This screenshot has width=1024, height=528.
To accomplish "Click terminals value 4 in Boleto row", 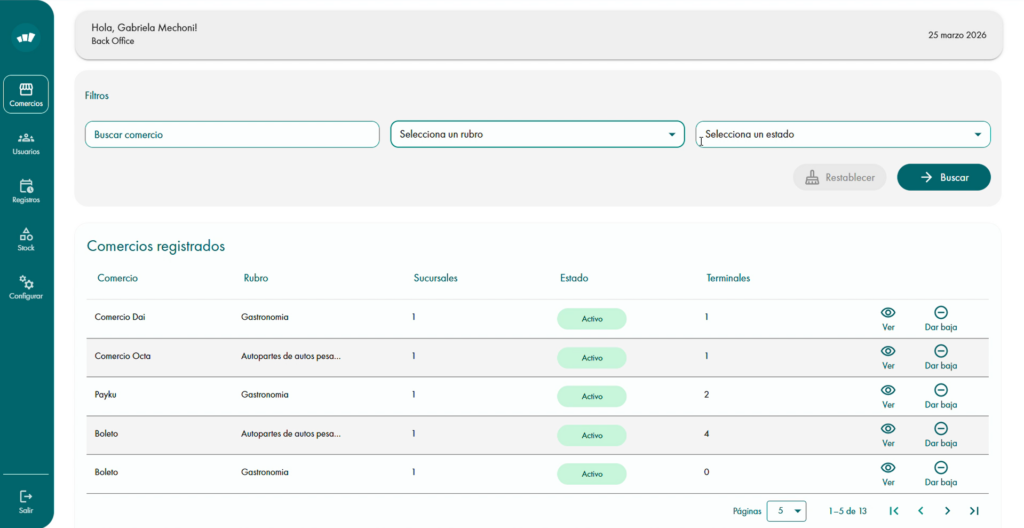I will pos(707,433).
